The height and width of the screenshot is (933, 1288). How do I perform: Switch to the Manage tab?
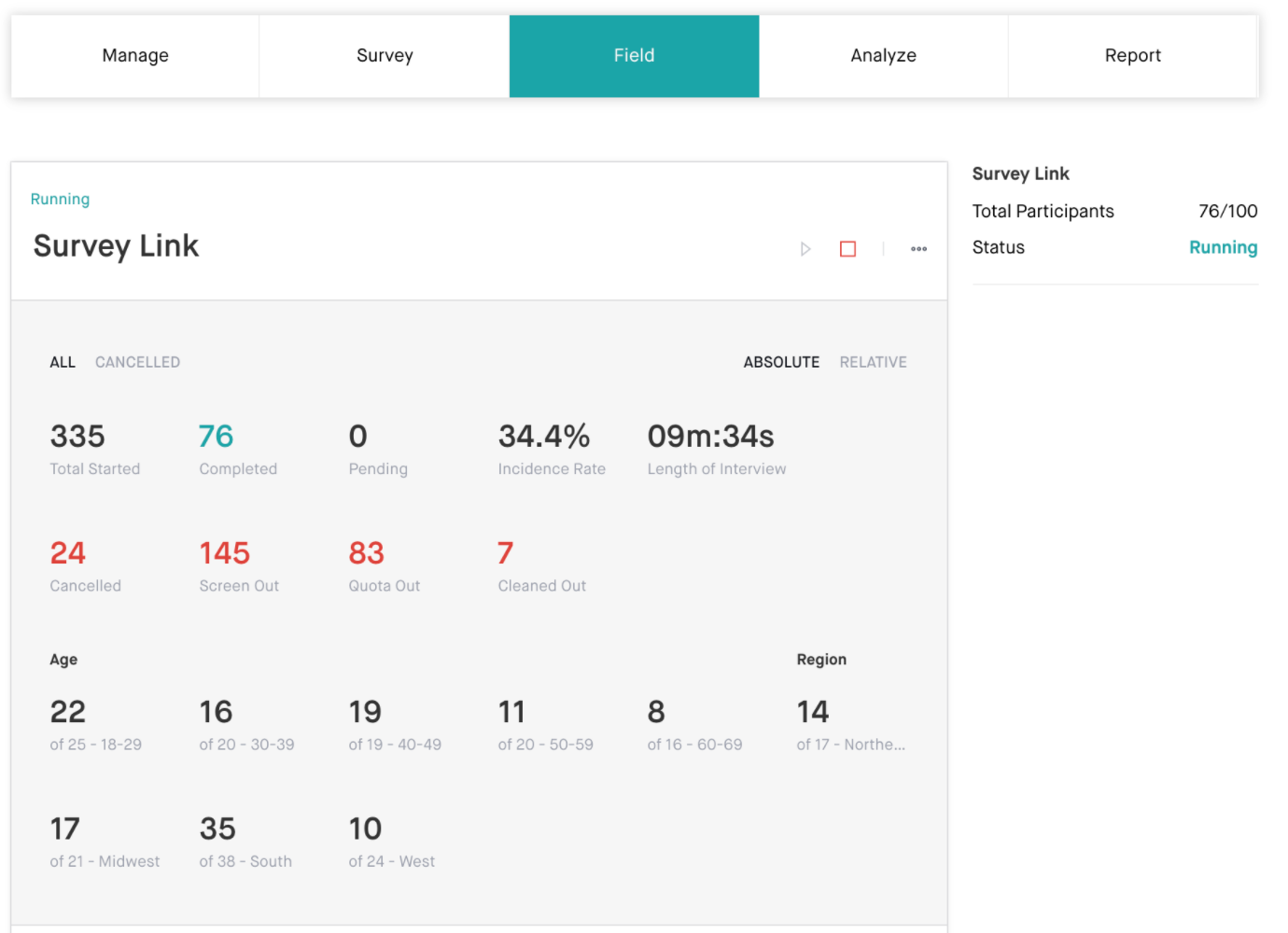point(135,56)
